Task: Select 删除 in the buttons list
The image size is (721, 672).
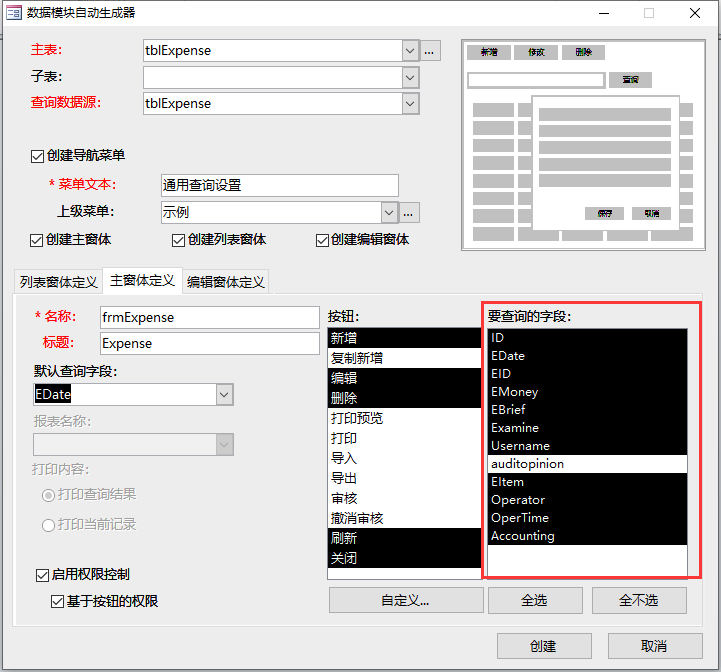Action: coord(404,398)
